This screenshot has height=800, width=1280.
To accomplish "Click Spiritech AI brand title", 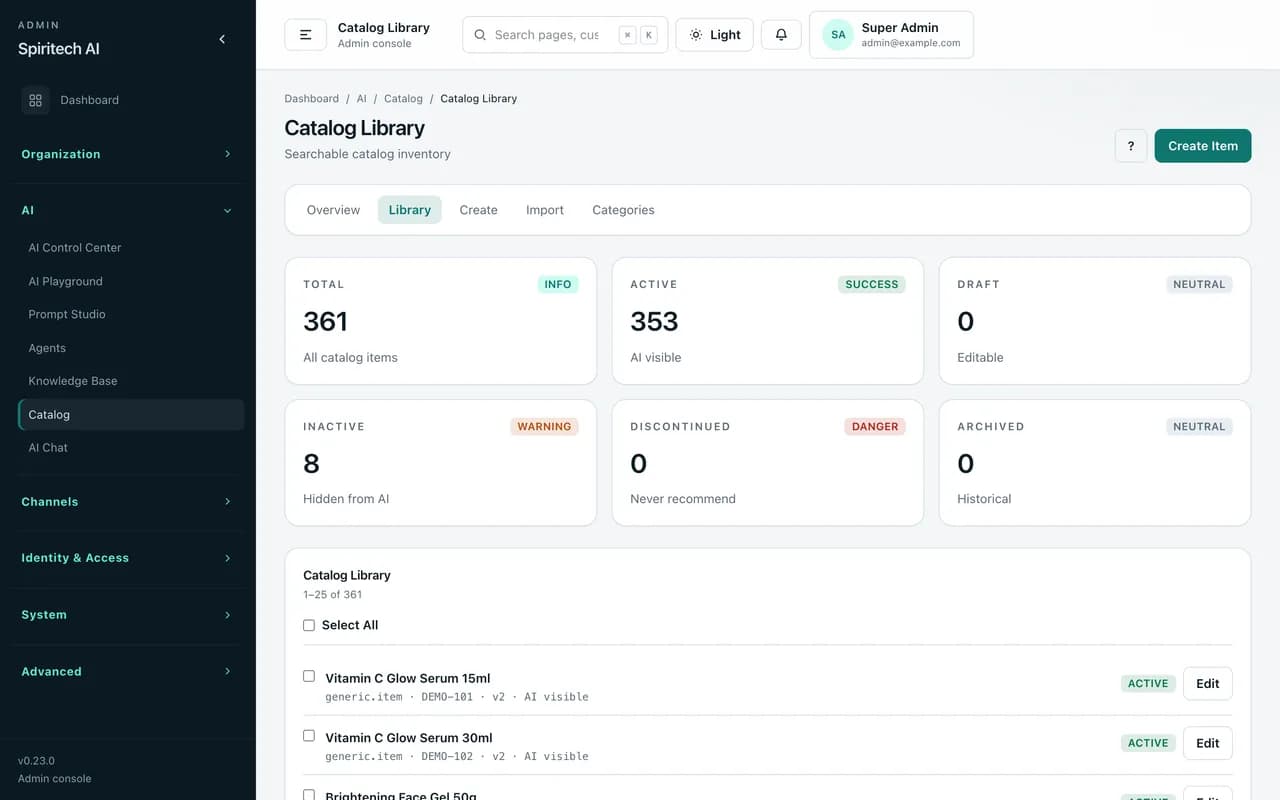I will click(x=59, y=49).
